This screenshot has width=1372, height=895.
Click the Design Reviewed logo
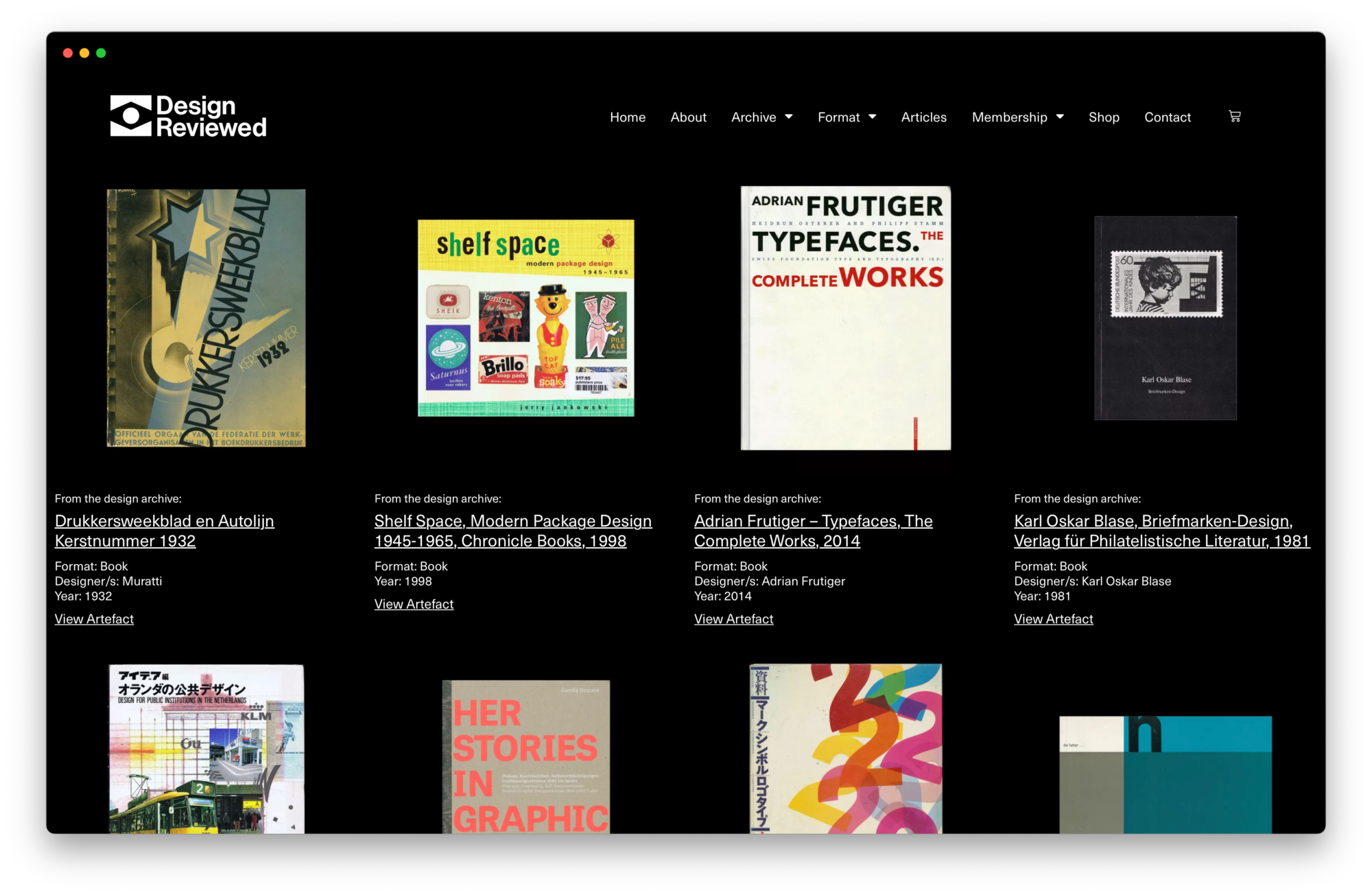189,117
